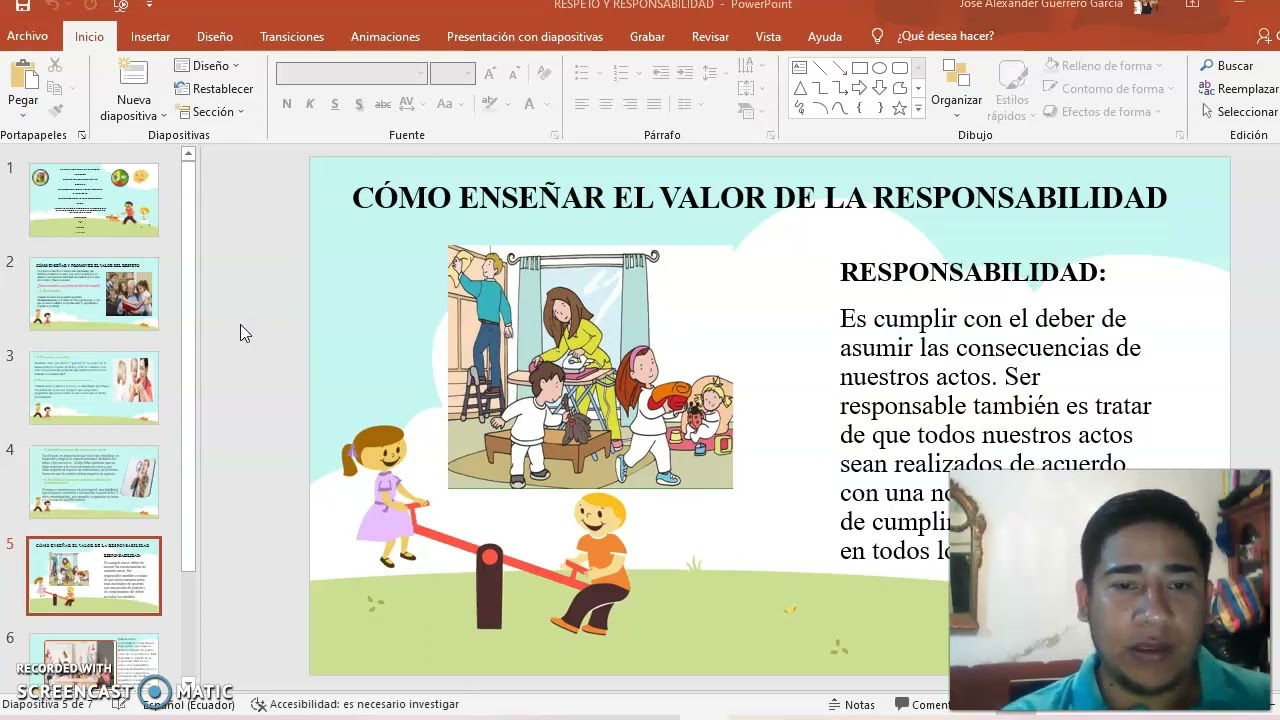This screenshot has height=720, width=1280.
Task: Click the increase indent icon
Action: point(685,73)
